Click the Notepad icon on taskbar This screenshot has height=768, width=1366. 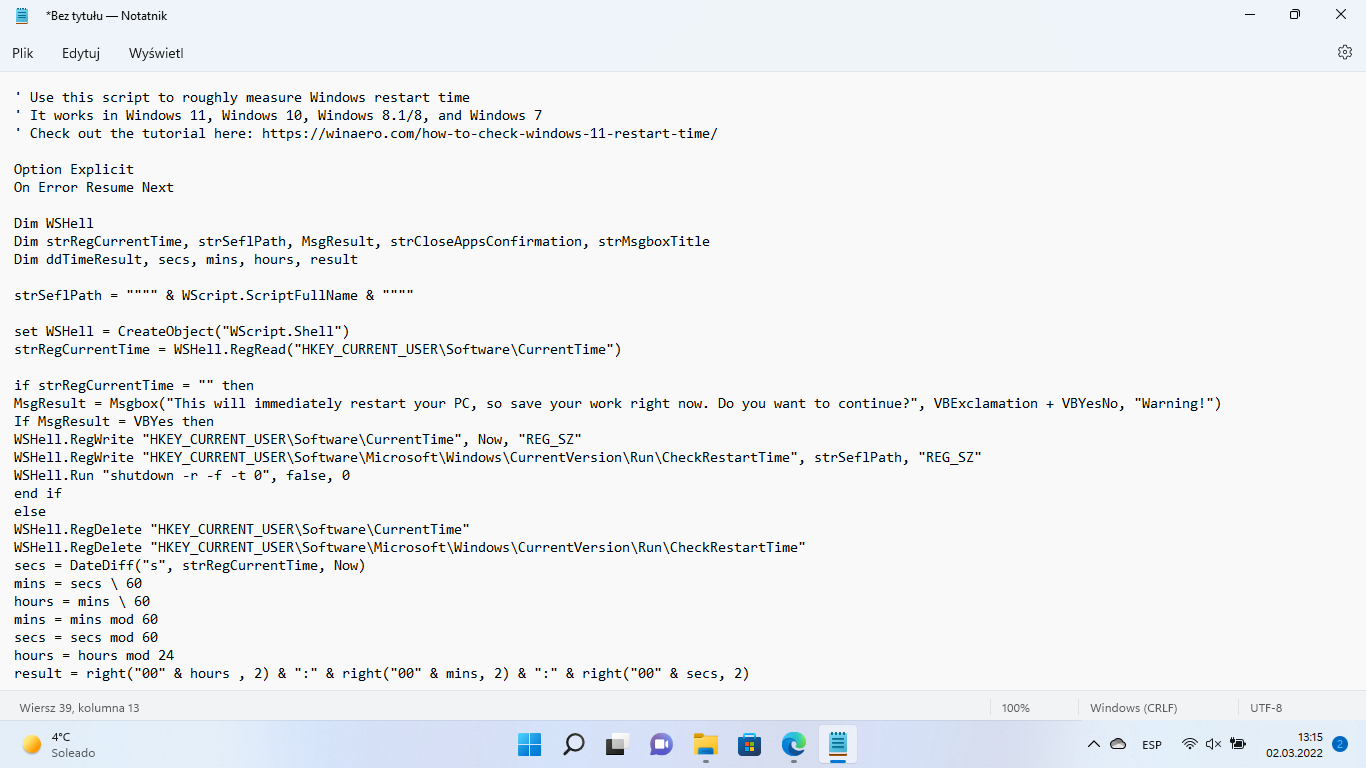click(838, 745)
